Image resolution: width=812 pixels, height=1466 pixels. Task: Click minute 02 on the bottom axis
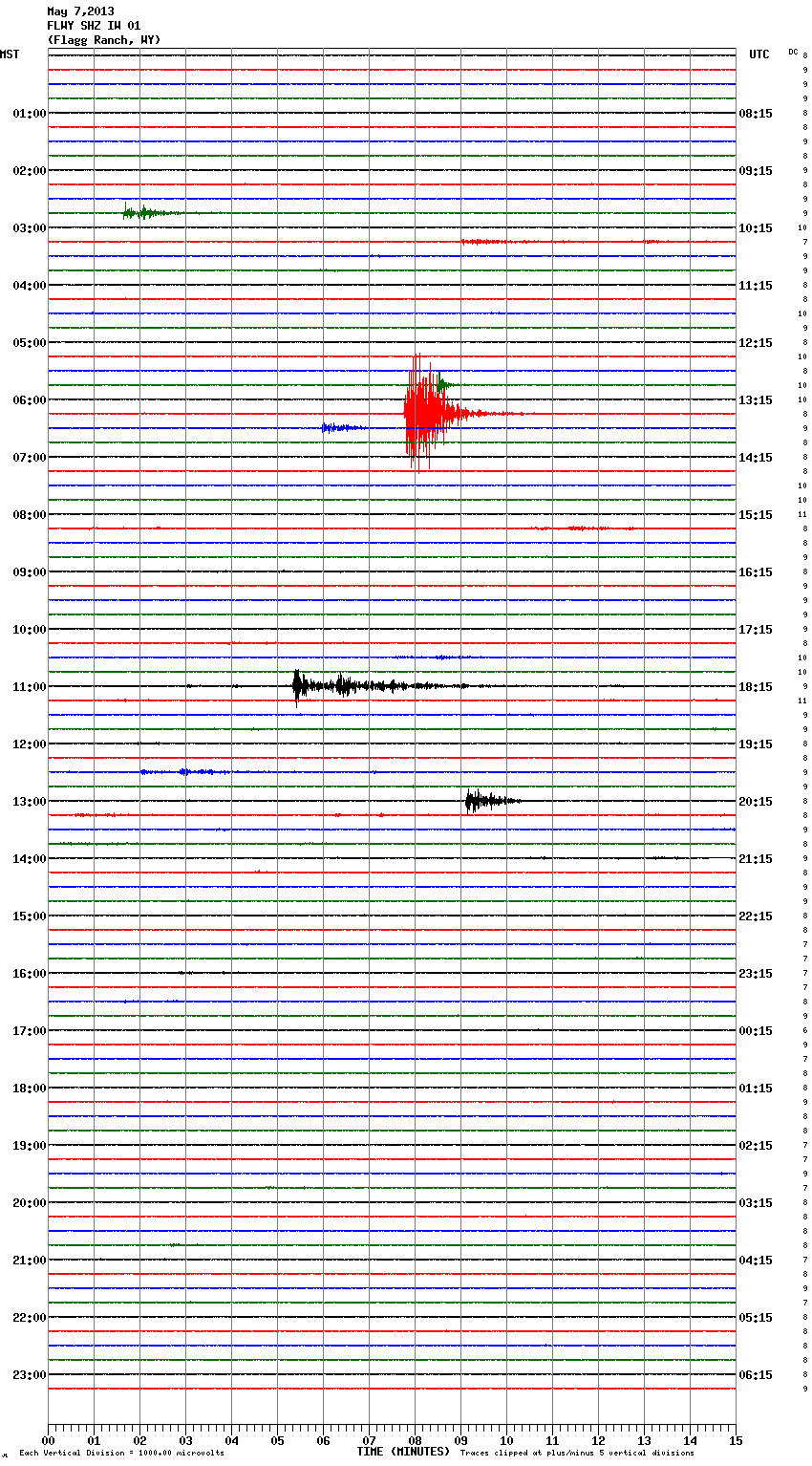139,1440
